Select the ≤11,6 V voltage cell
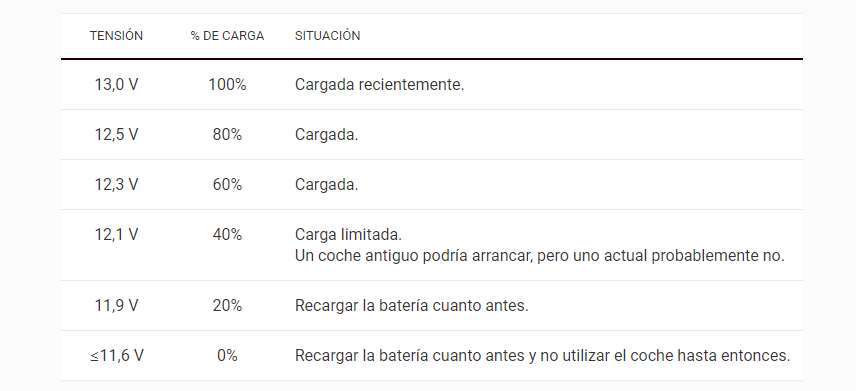This screenshot has width=856, height=391. 117,356
